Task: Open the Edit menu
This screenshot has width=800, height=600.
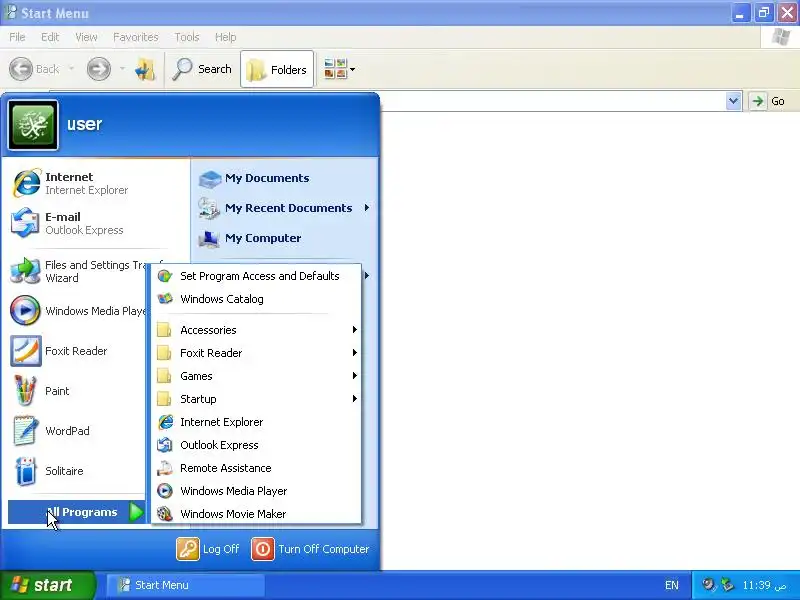Action: pos(50,37)
